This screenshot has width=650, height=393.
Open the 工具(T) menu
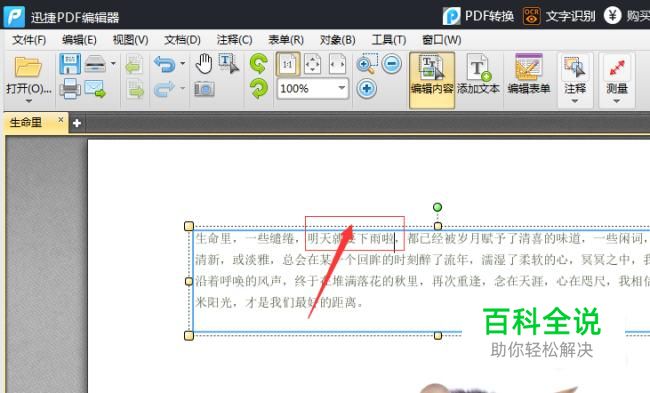388,40
